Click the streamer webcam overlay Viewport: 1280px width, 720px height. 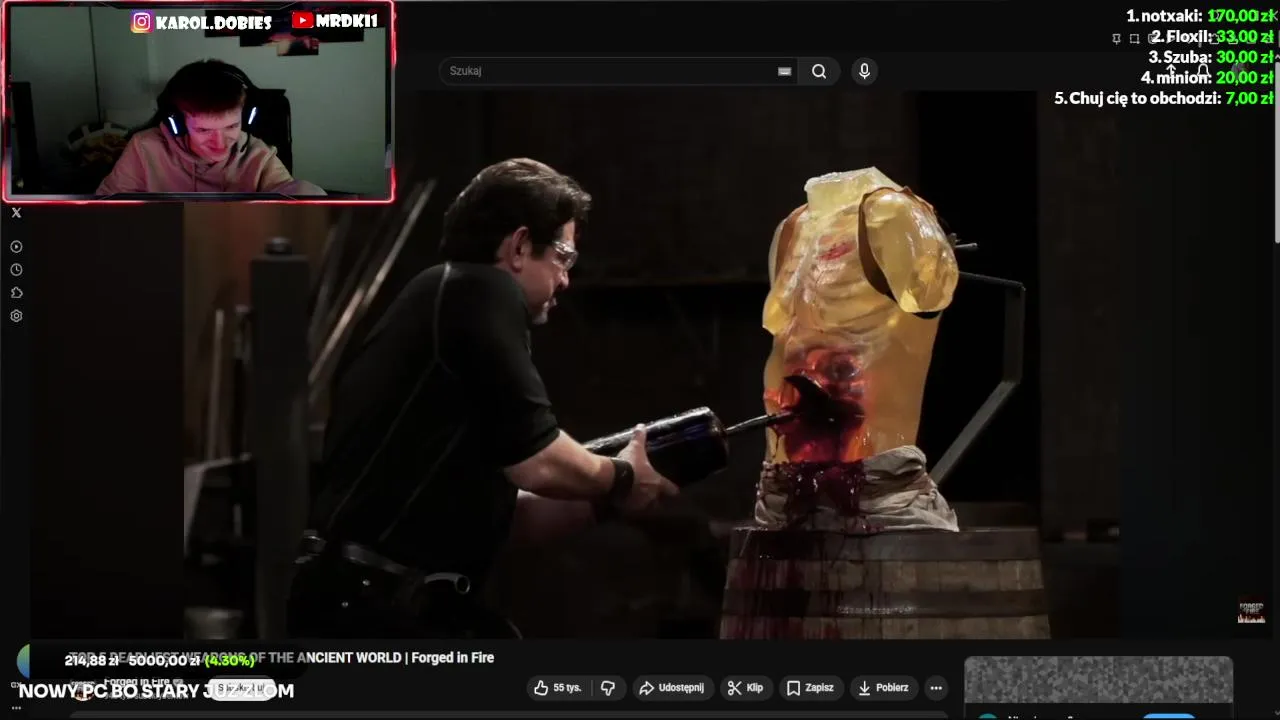[198, 101]
